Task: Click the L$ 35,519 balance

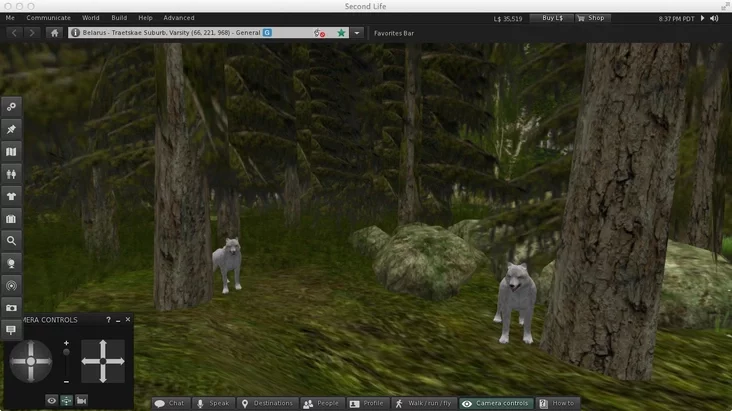Action: [508, 19]
